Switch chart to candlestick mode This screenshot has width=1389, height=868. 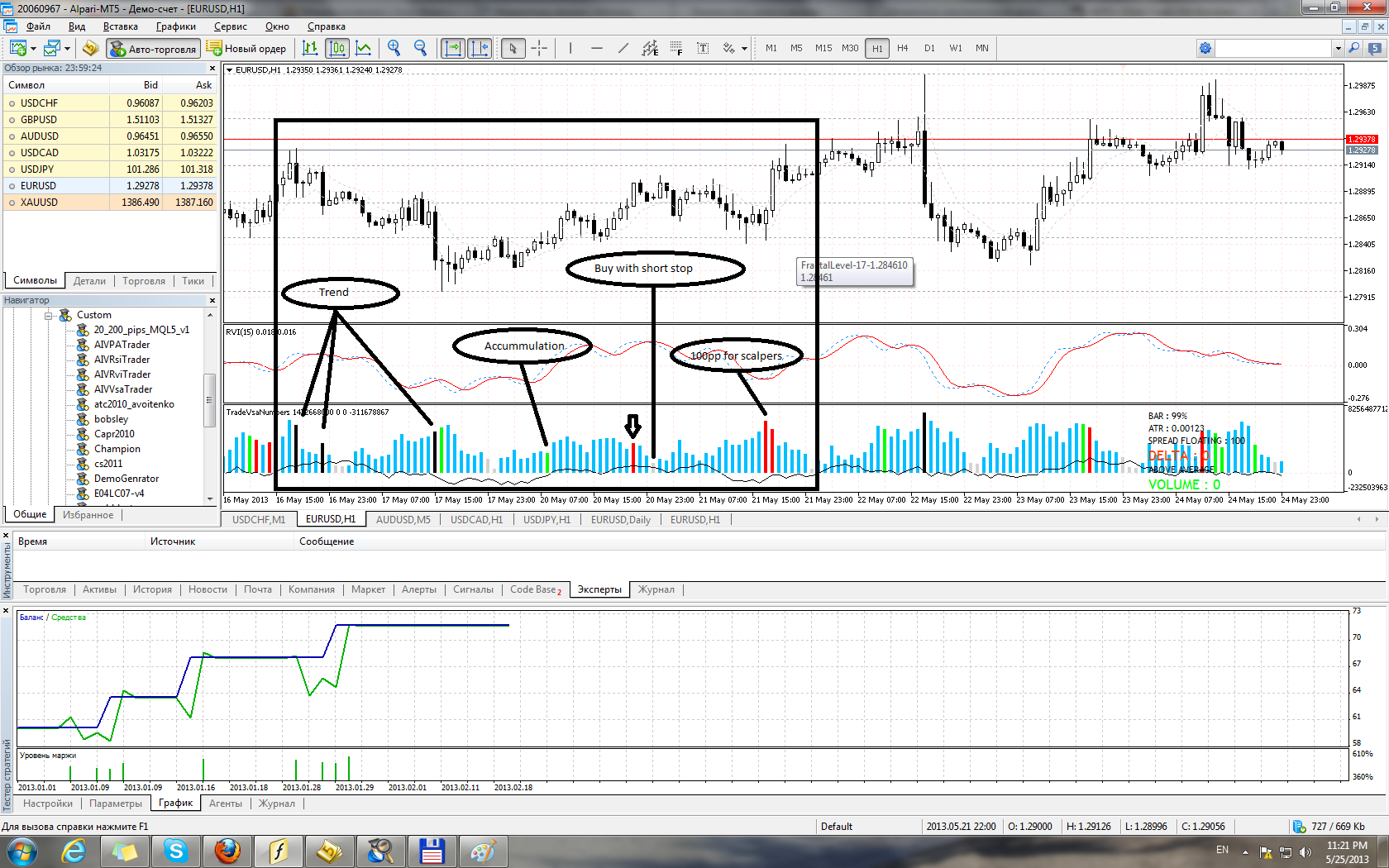[x=337, y=48]
